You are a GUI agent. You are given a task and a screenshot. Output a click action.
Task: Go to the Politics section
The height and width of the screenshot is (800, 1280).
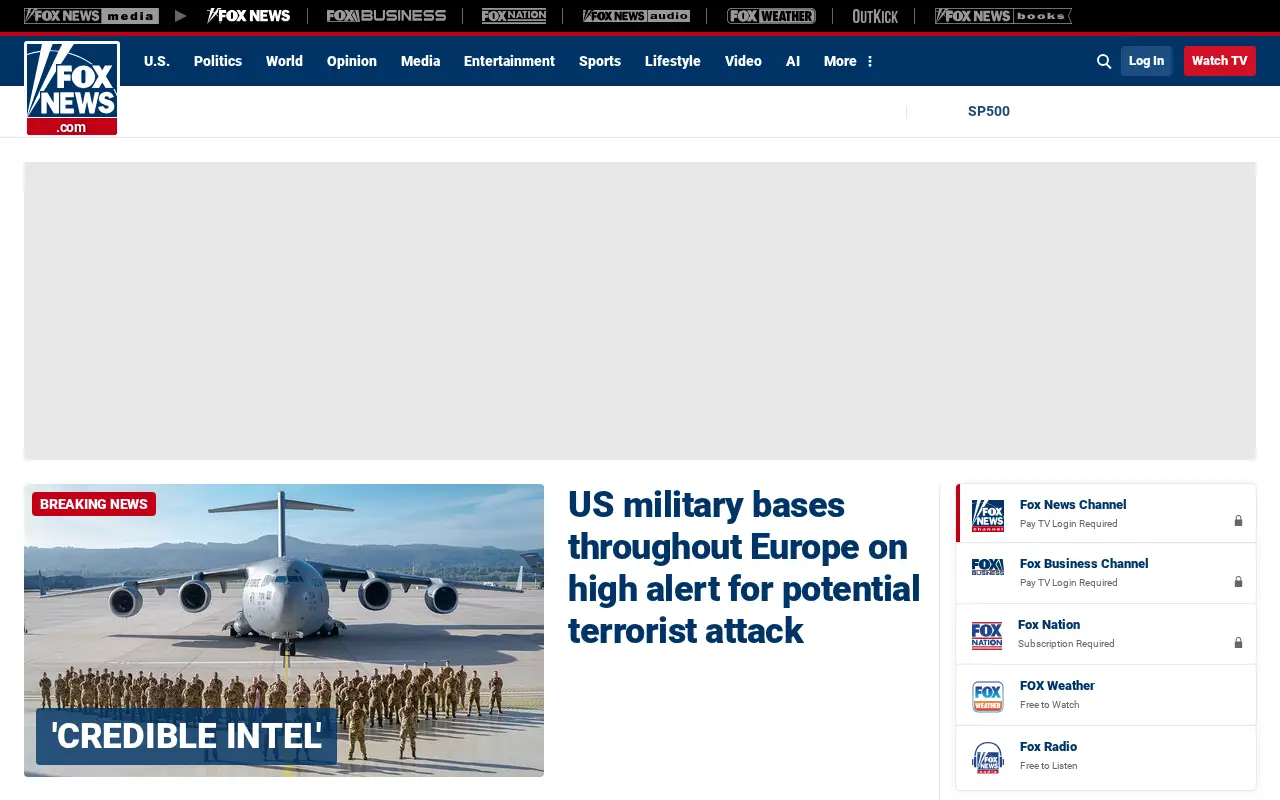[218, 61]
